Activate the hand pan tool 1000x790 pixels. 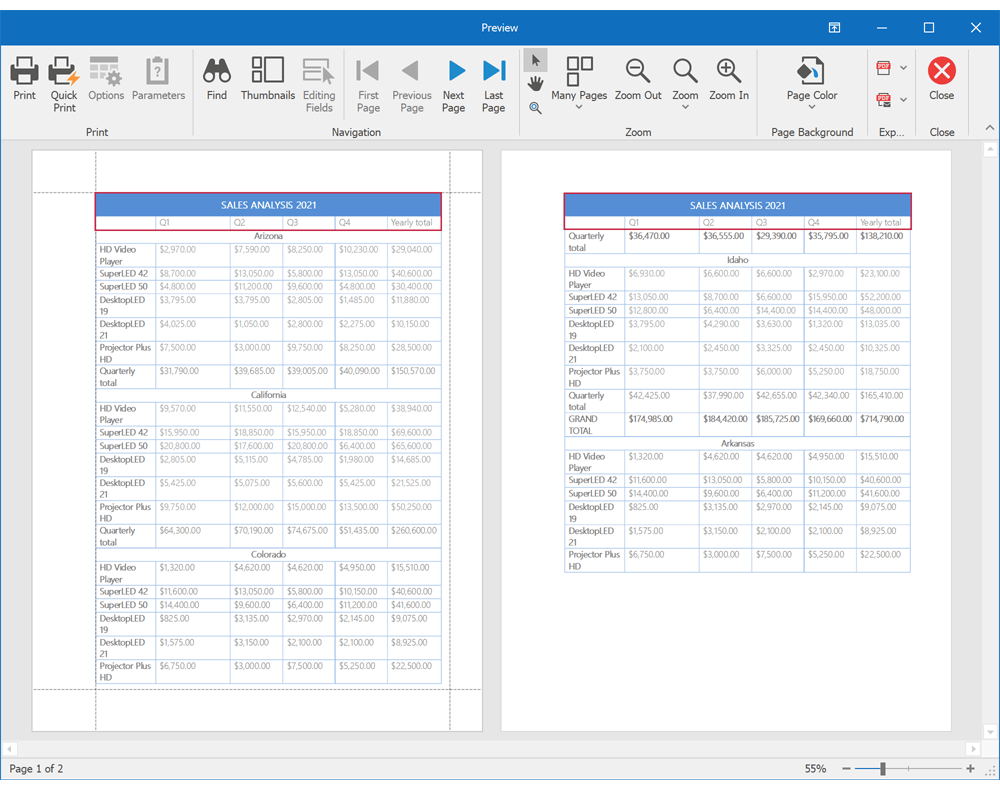tap(535, 85)
